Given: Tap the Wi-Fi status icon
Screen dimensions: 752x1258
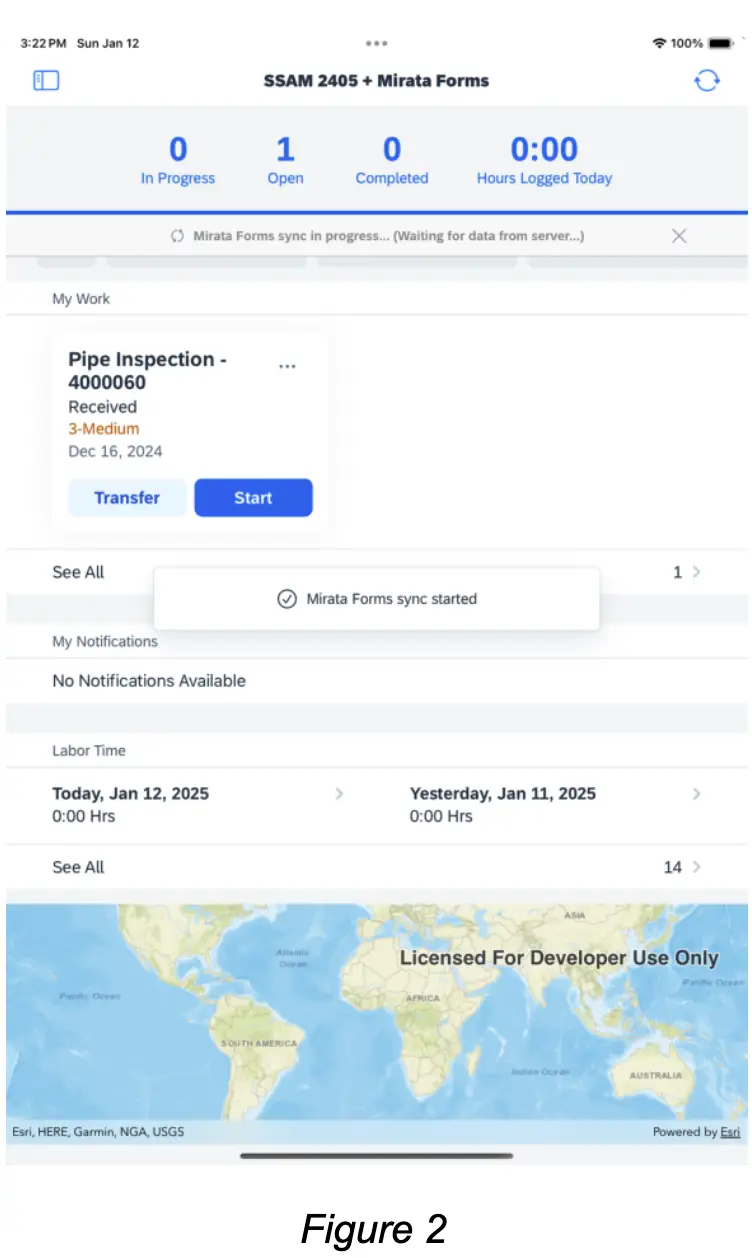Looking at the screenshot, I should [x=659, y=43].
